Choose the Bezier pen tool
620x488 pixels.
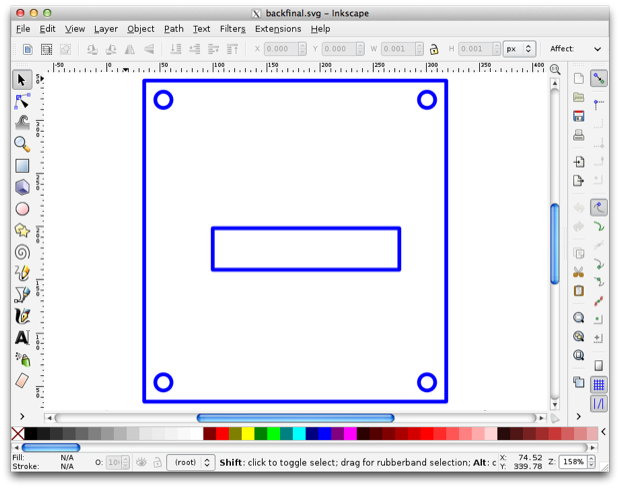(22, 295)
